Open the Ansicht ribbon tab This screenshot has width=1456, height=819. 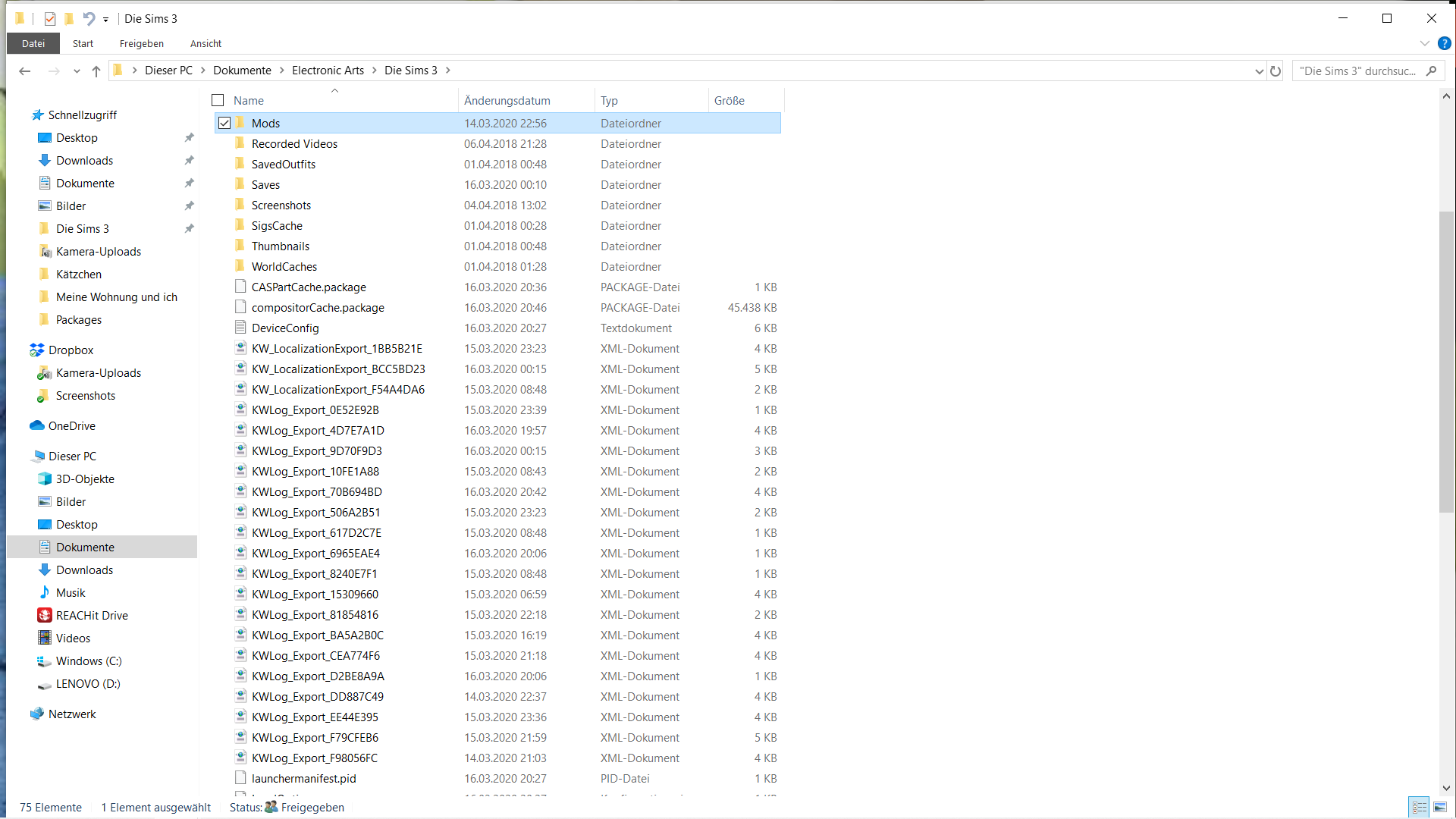[x=206, y=44]
